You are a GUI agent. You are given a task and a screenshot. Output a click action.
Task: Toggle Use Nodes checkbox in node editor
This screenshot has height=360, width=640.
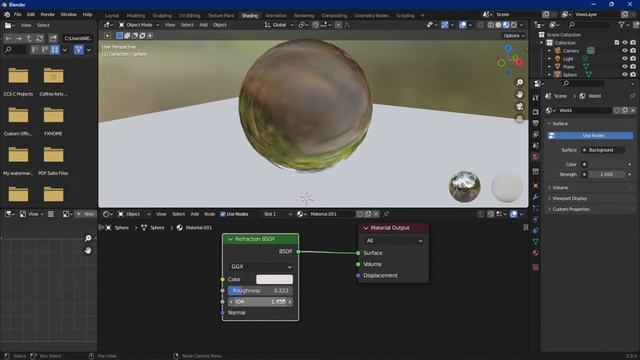coord(222,214)
